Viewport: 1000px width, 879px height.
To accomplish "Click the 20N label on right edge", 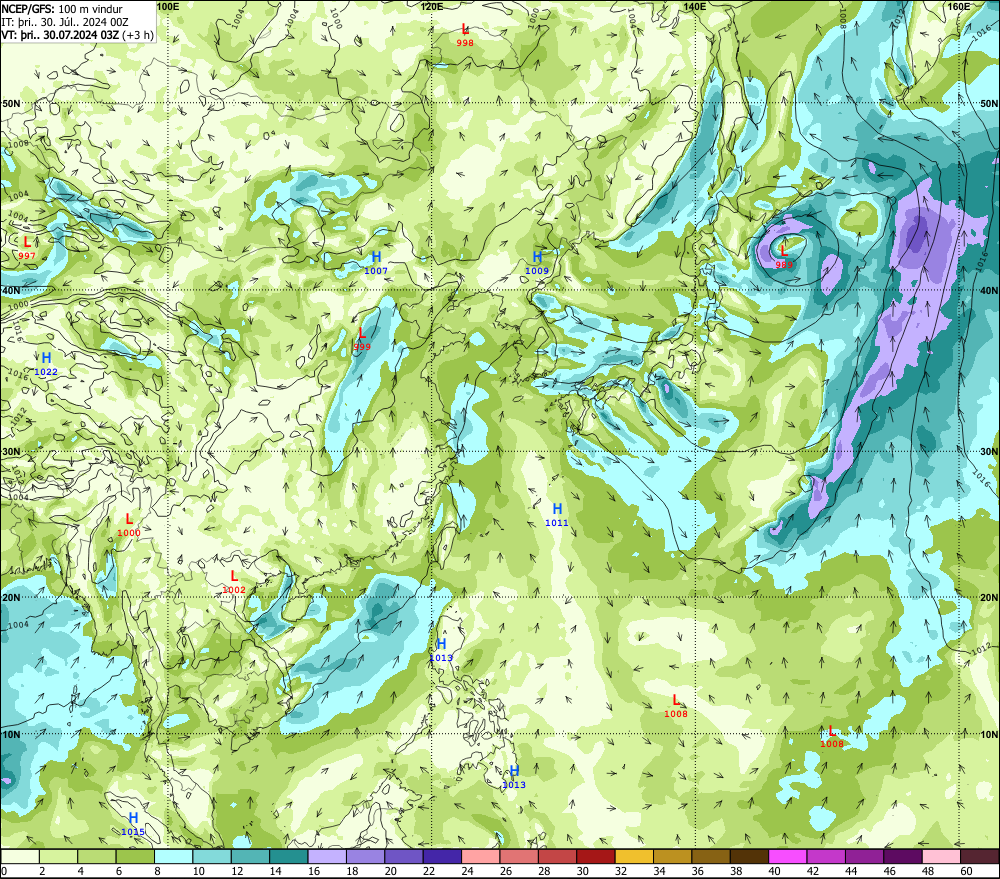I will click(x=989, y=598).
